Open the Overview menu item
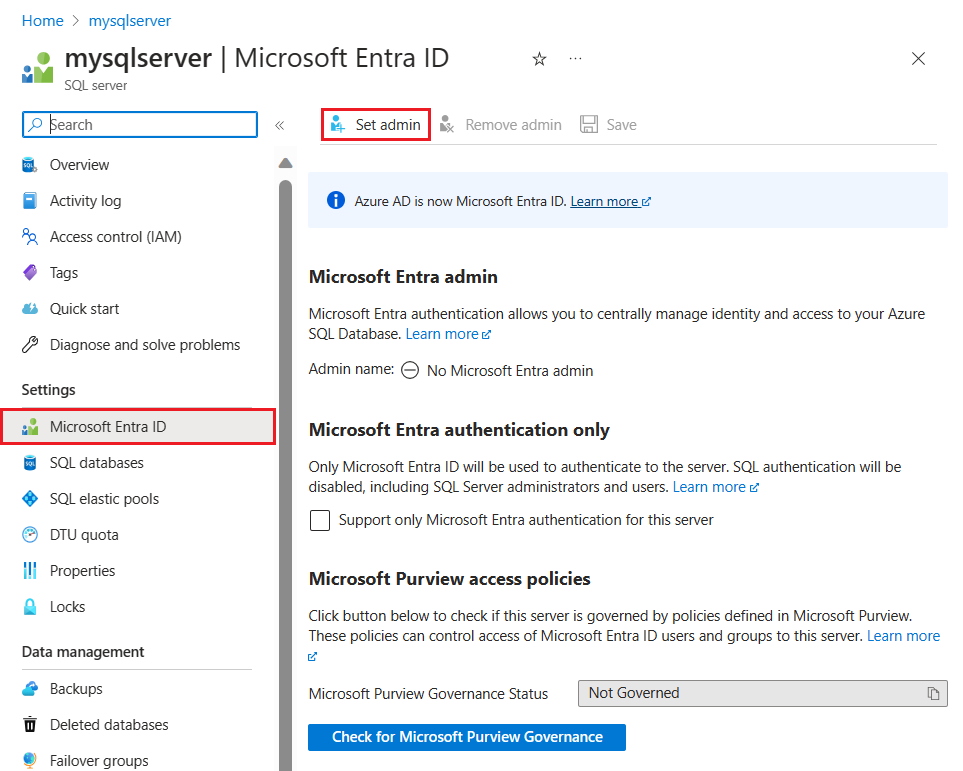Image resolution: width=963 pixels, height=771 pixels. tap(79, 165)
